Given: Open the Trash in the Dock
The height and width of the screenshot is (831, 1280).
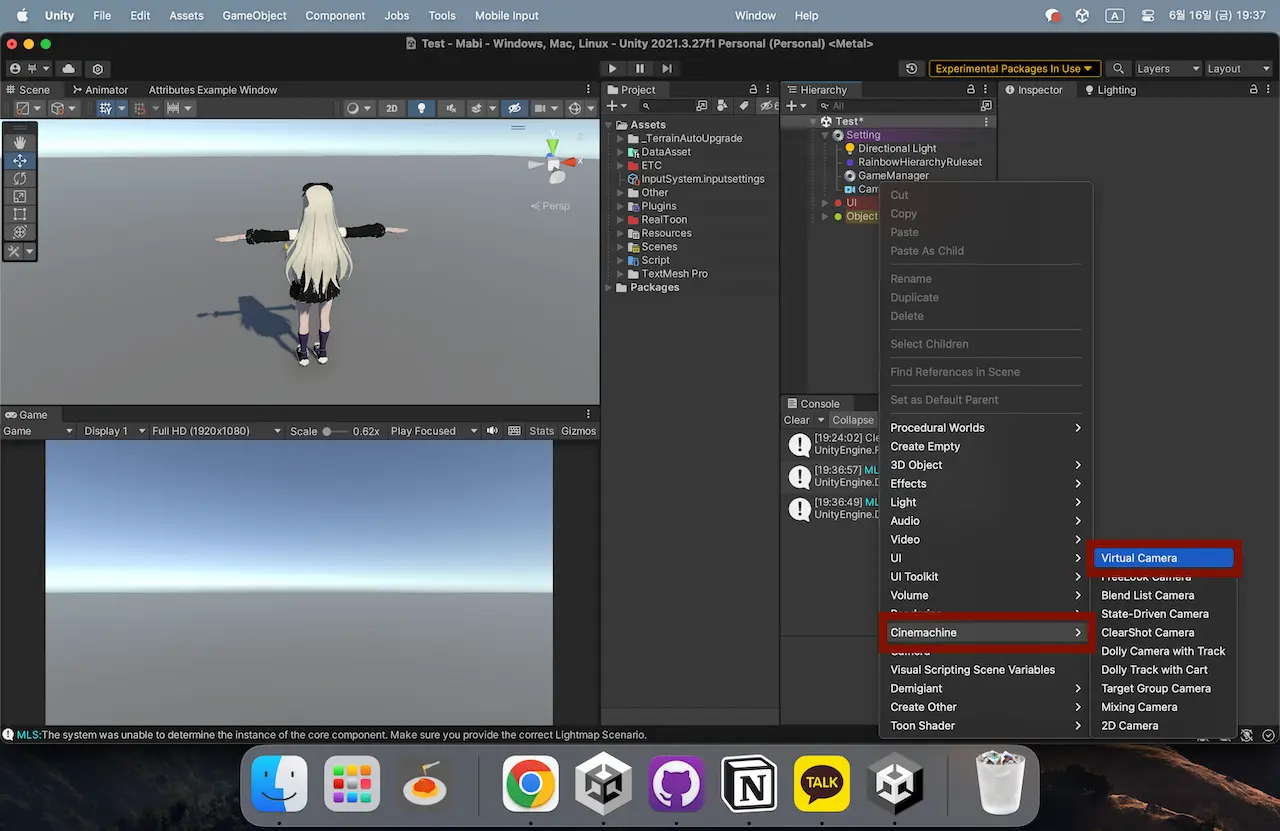Looking at the screenshot, I should coord(1001,782).
